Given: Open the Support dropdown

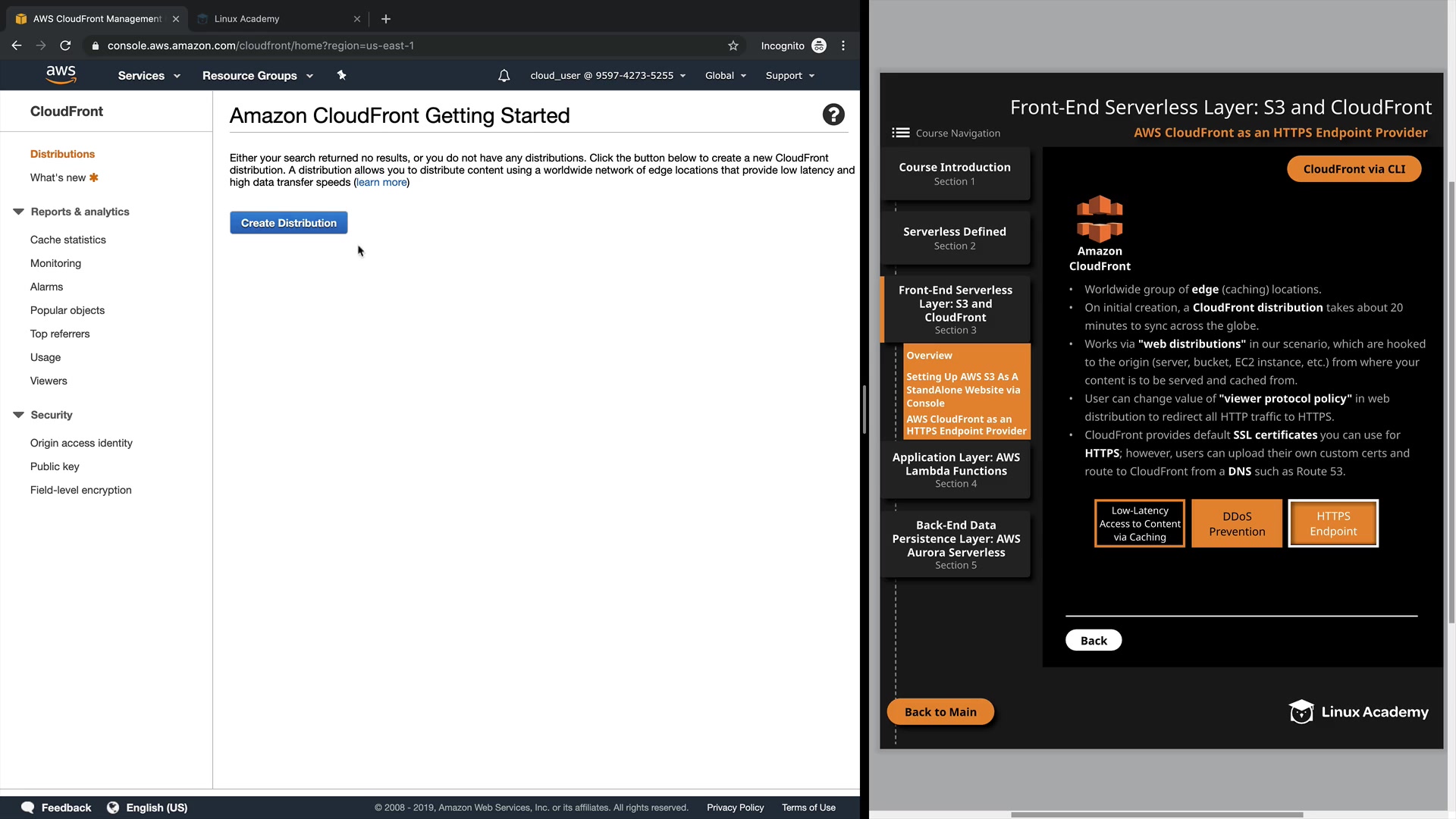Looking at the screenshot, I should [789, 76].
